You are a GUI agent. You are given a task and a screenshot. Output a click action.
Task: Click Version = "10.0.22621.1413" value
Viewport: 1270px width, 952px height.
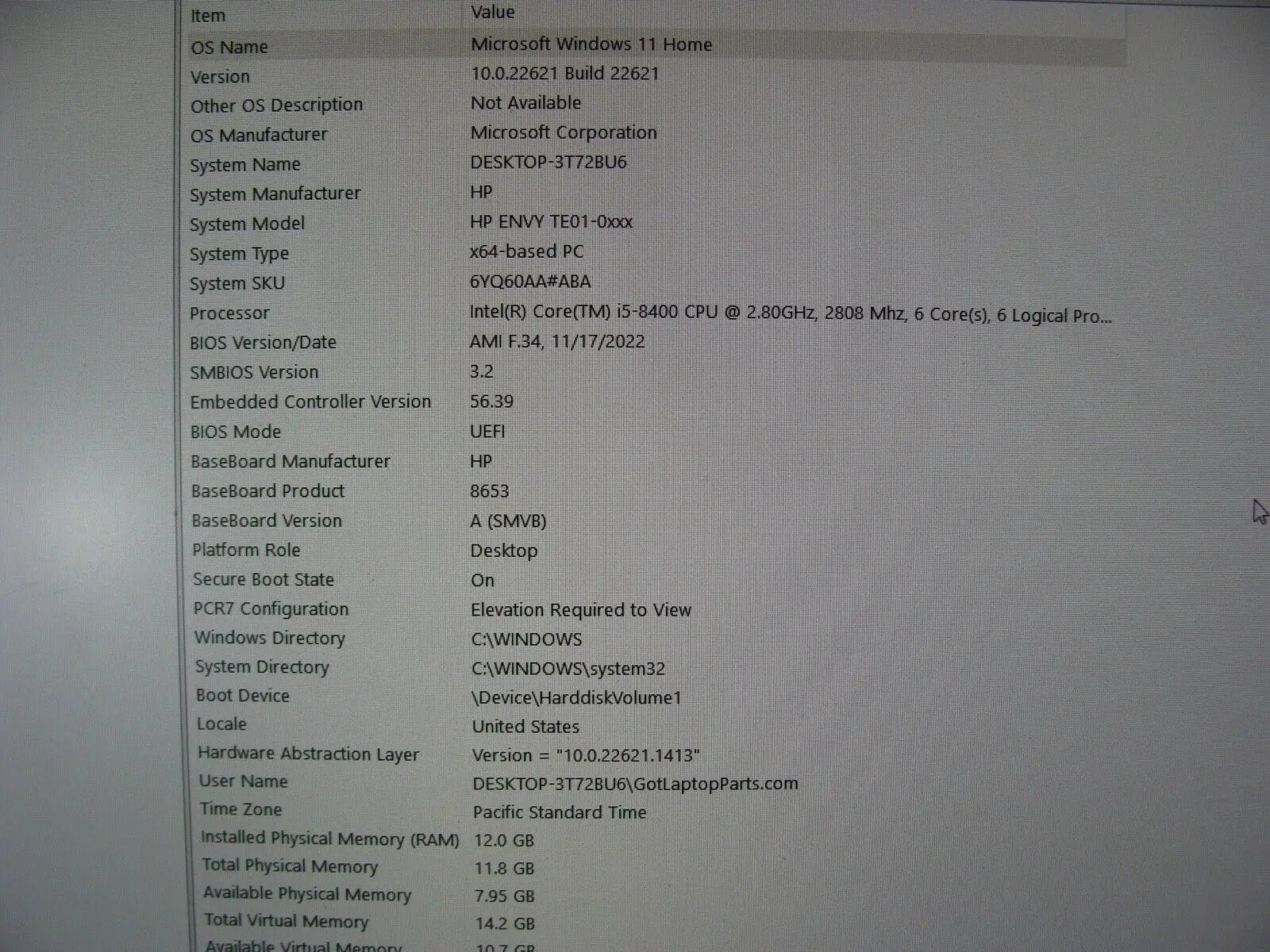pyautogui.click(x=587, y=755)
